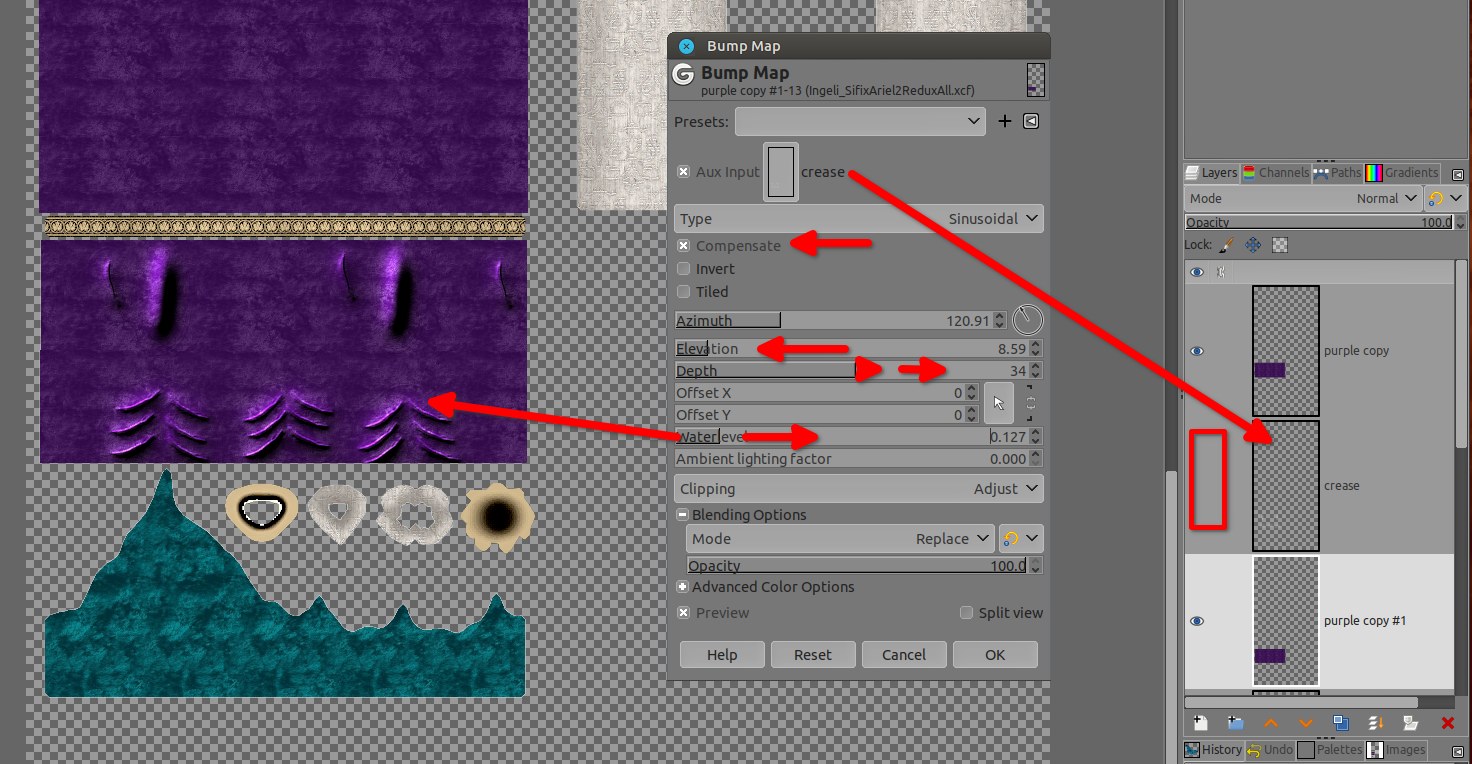Duplicate the selected layer

pos(1341,723)
